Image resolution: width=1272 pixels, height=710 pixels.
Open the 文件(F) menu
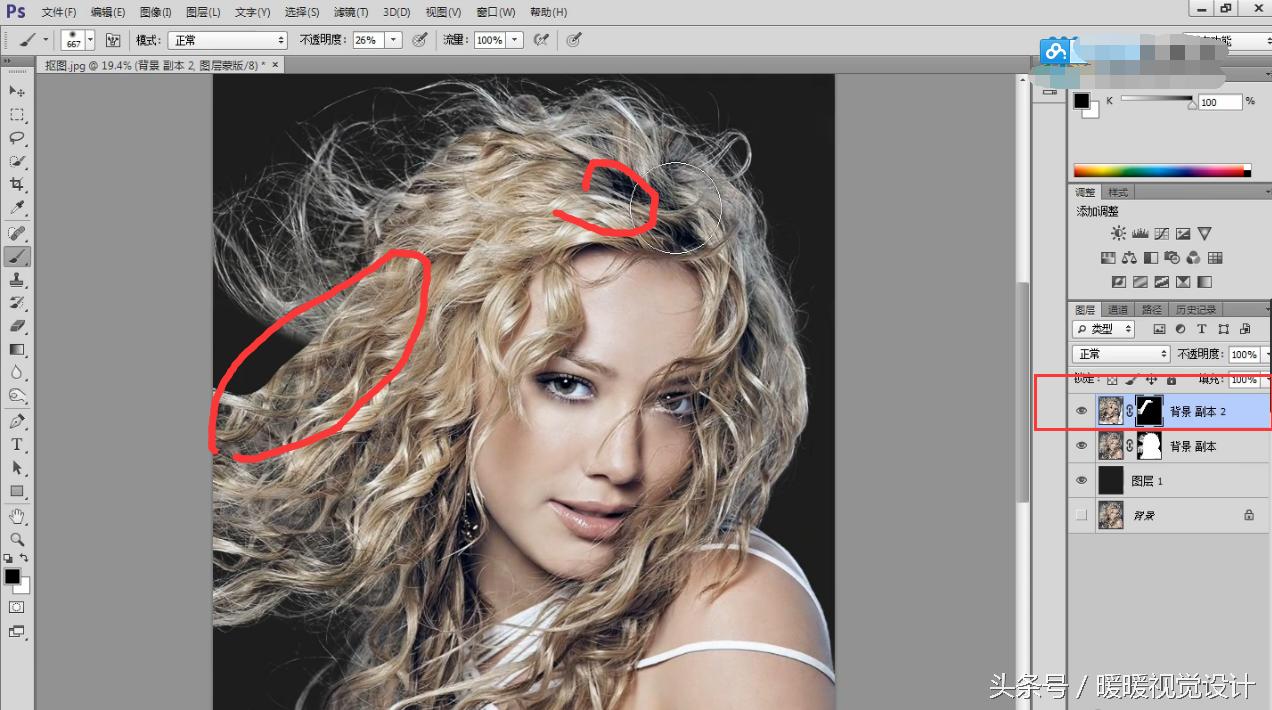[60, 12]
